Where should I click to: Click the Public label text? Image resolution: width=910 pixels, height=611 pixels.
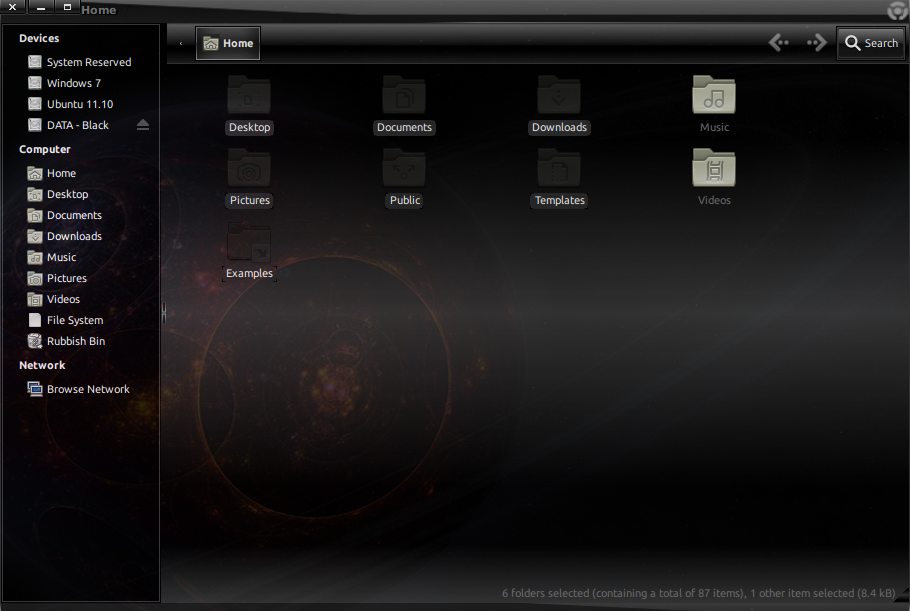click(x=405, y=200)
